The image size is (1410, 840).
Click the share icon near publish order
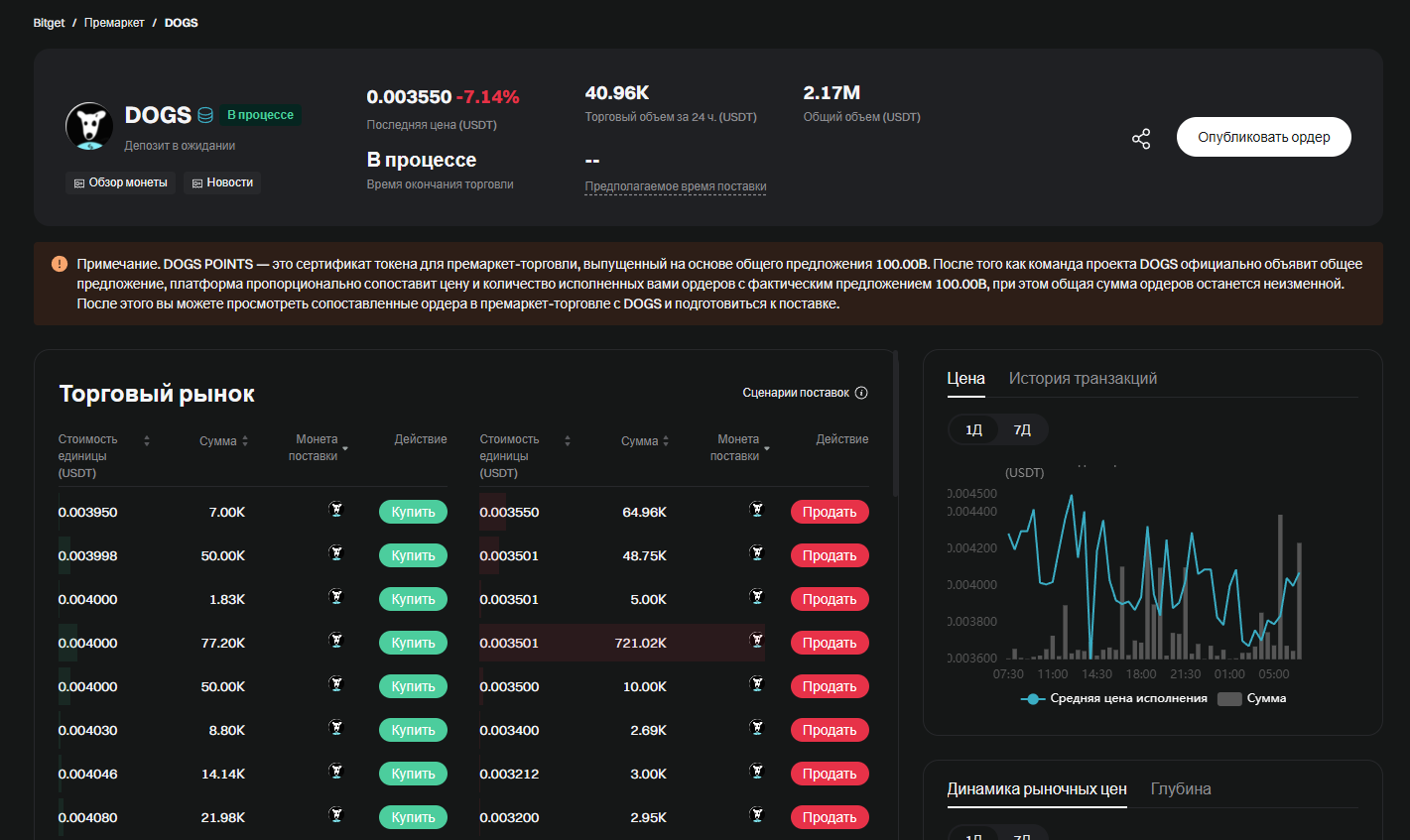[1141, 139]
